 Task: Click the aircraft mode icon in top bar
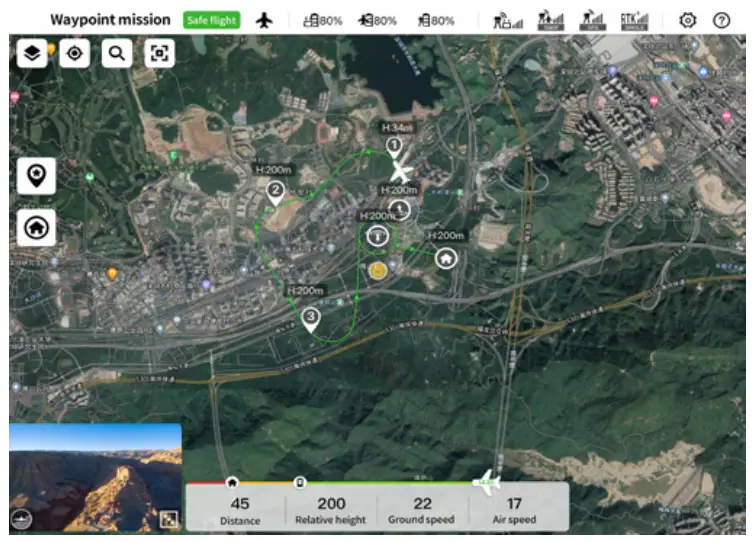coord(264,20)
